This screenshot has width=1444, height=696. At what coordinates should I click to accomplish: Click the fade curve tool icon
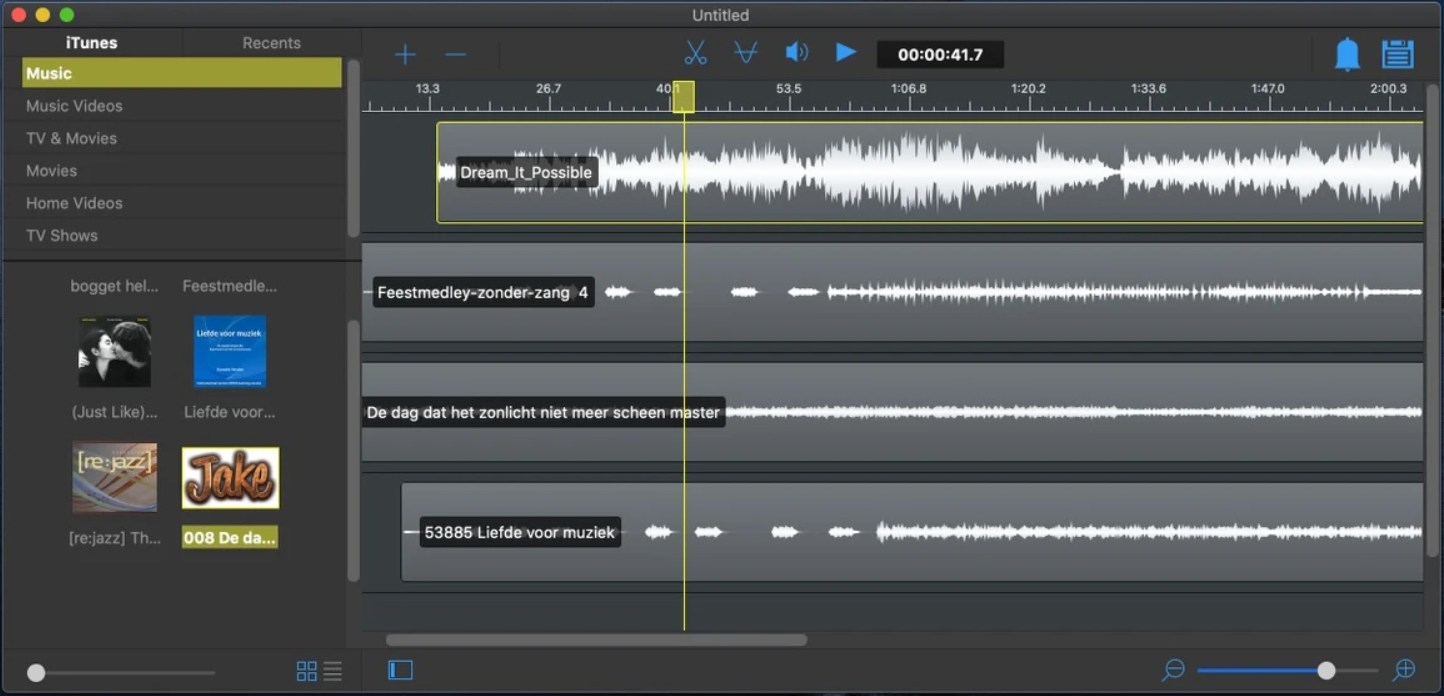[x=746, y=53]
